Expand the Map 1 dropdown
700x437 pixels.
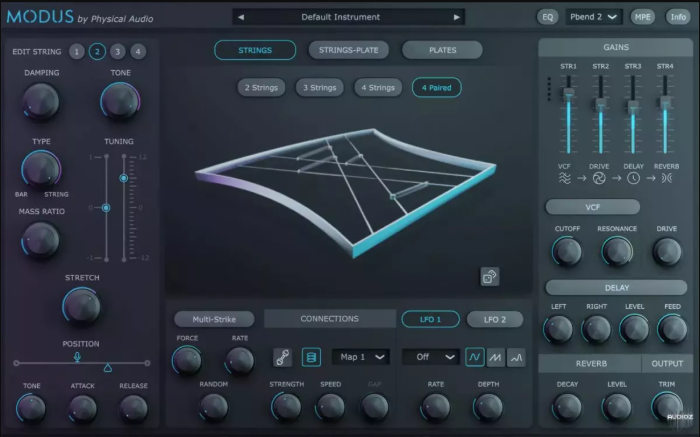click(x=361, y=357)
